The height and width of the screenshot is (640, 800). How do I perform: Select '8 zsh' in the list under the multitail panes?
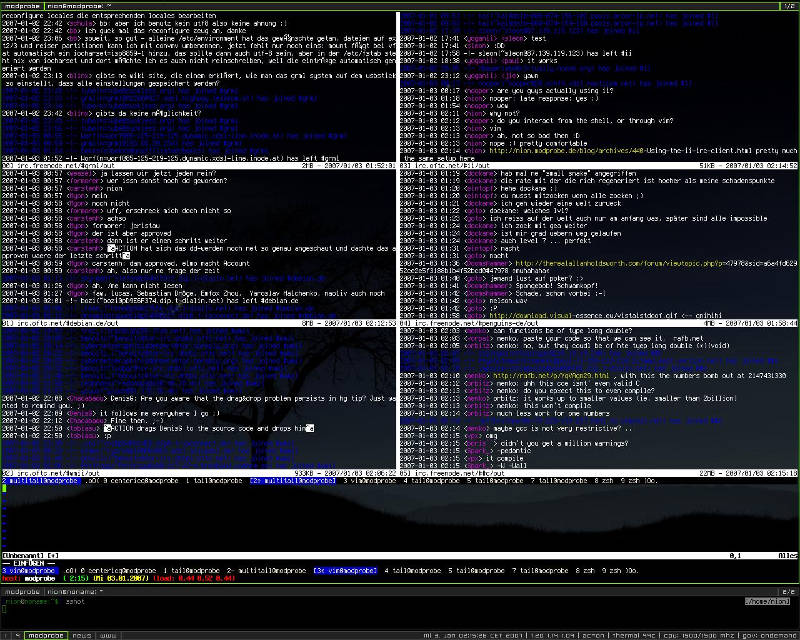tap(604, 481)
